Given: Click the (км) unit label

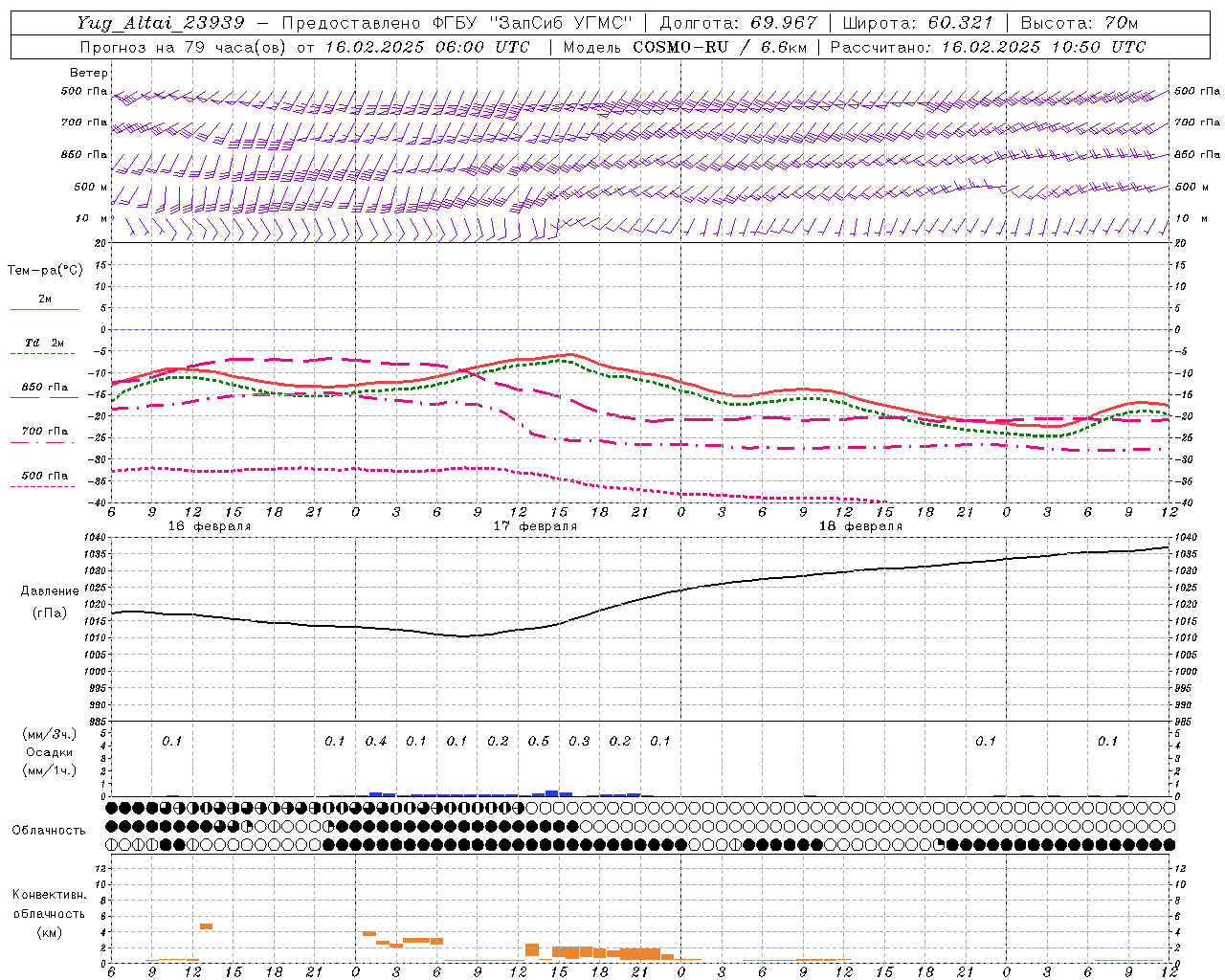Looking at the screenshot, I should coord(50,932).
